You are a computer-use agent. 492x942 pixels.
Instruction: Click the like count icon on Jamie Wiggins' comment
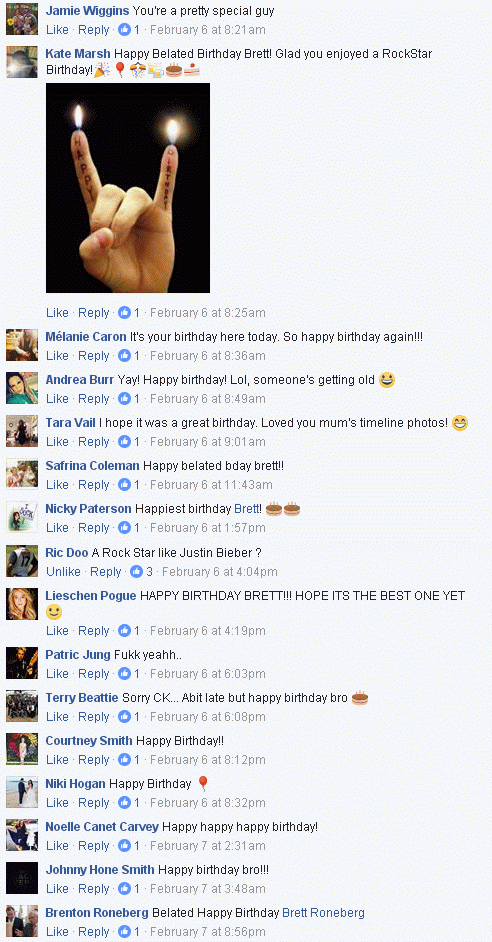point(124,29)
